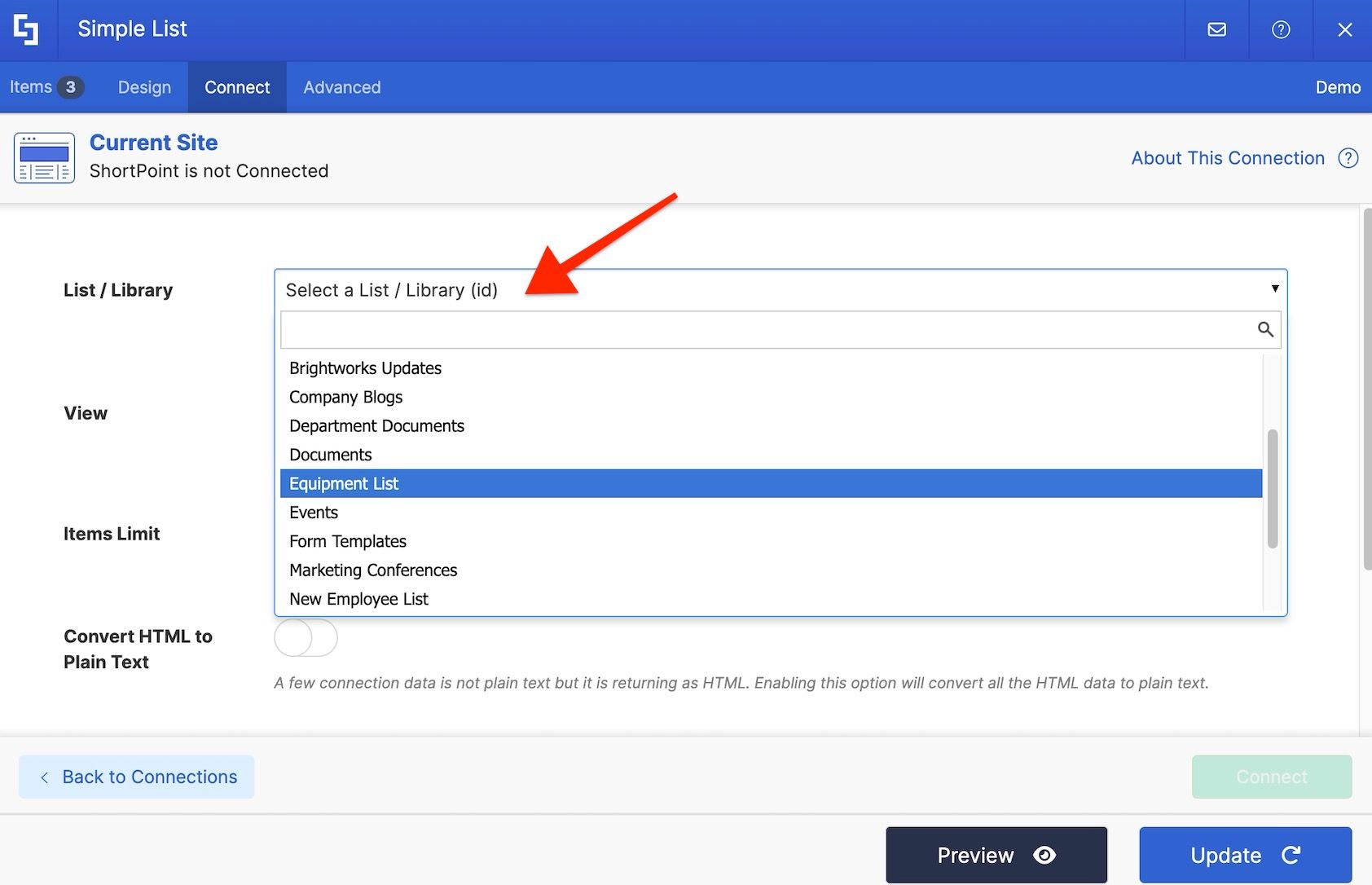This screenshot has width=1372, height=885.
Task: Click the Update button
Action: click(x=1245, y=855)
